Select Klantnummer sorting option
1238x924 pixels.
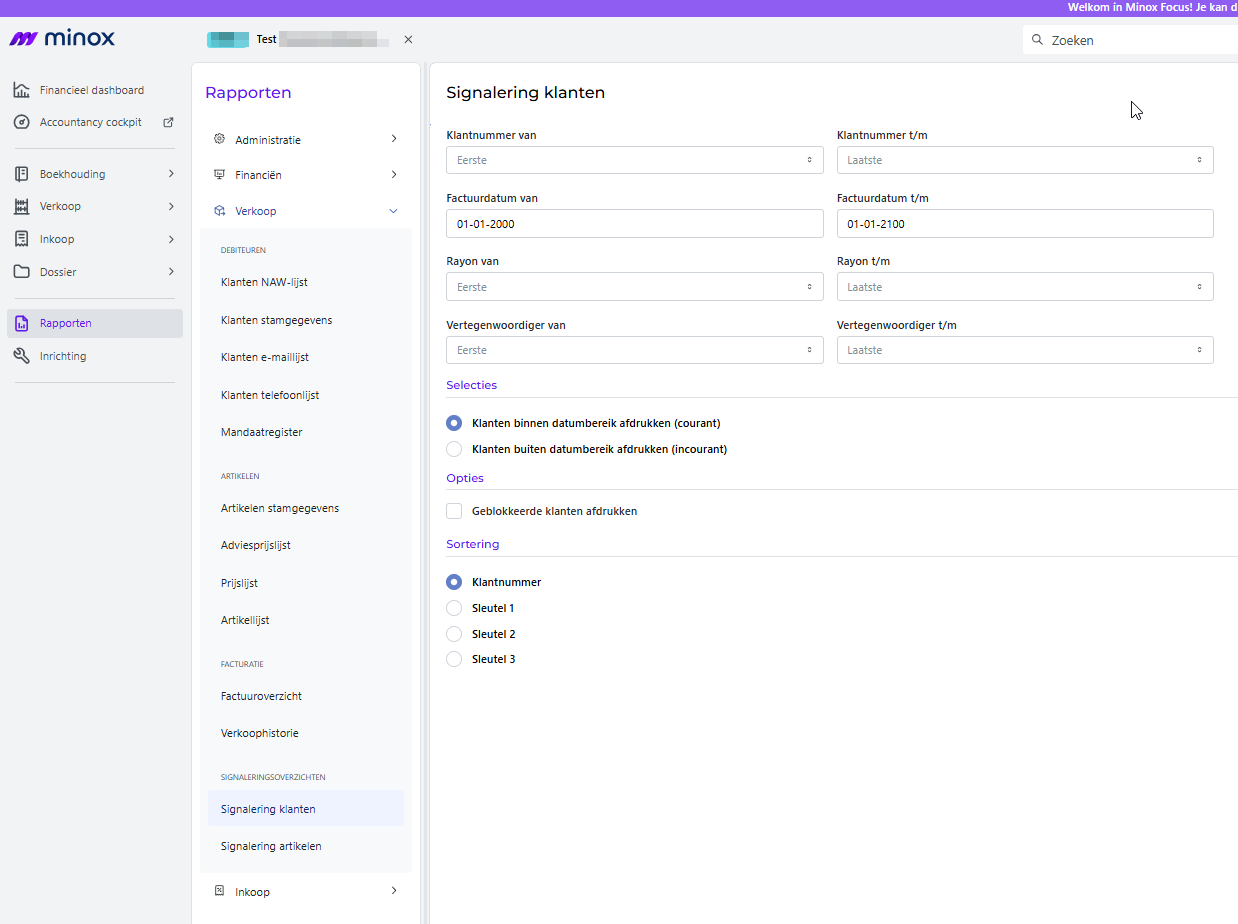pos(454,582)
